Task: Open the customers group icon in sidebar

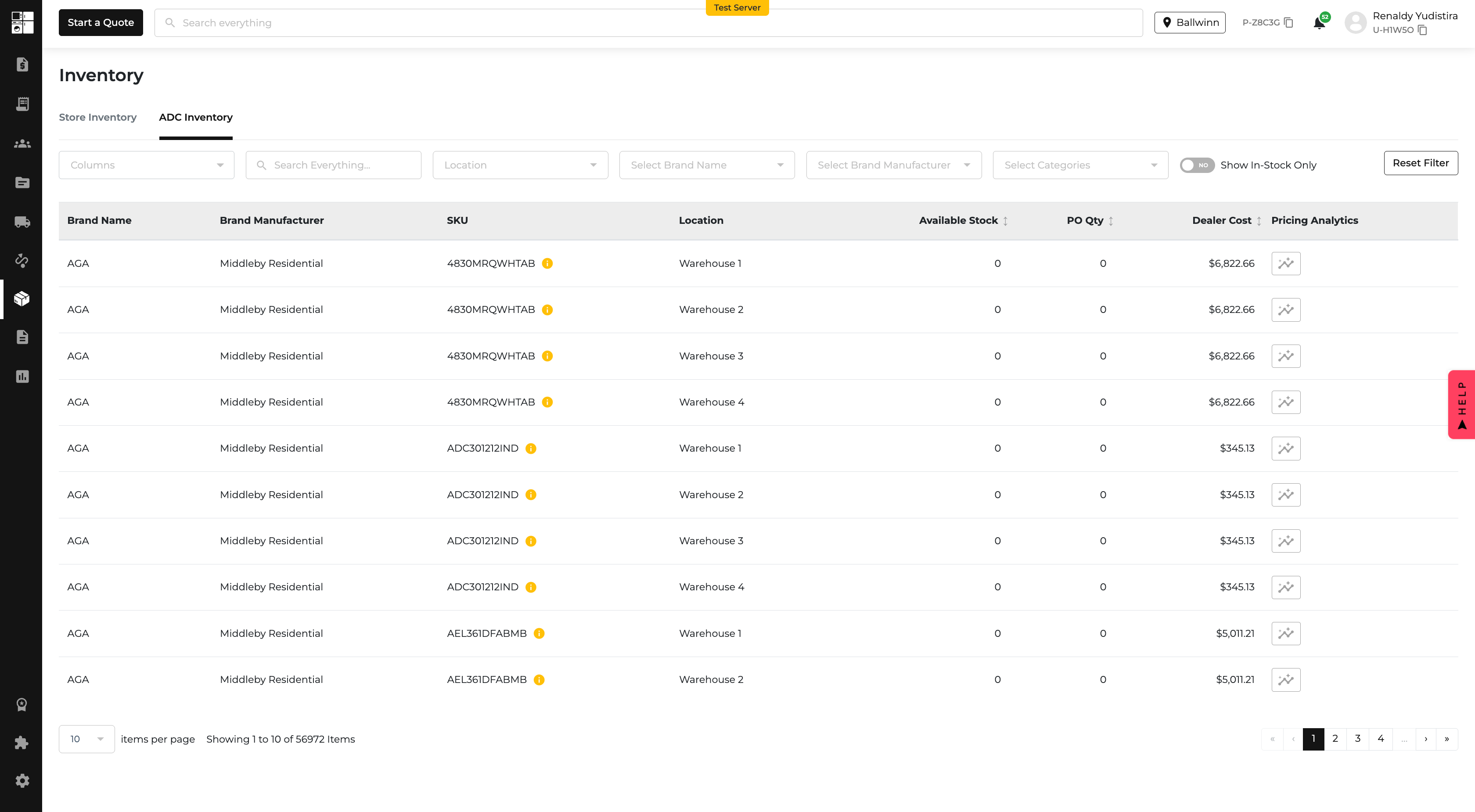Action: pos(22,144)
